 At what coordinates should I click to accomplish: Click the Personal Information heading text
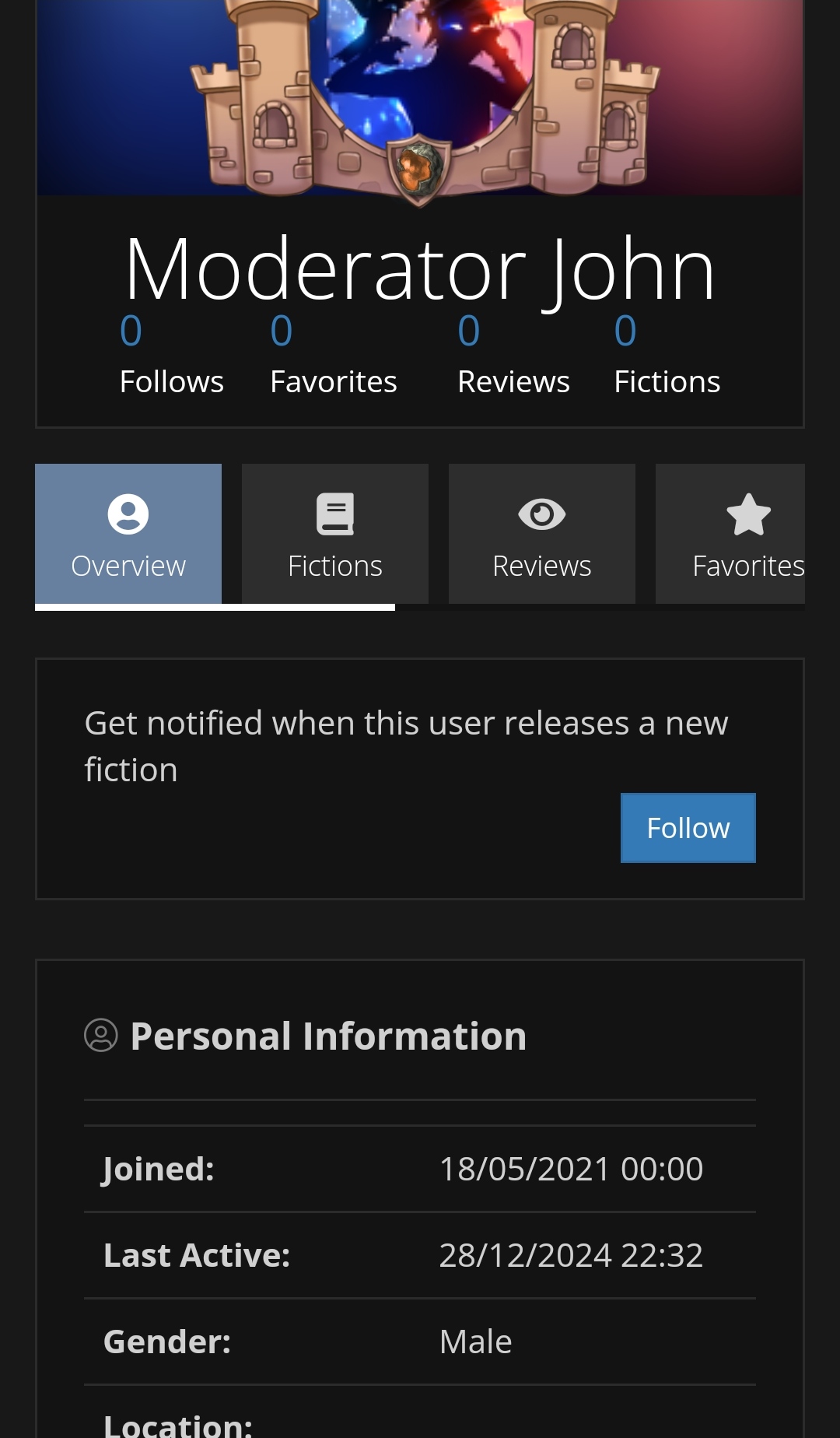pos(328,1036)
